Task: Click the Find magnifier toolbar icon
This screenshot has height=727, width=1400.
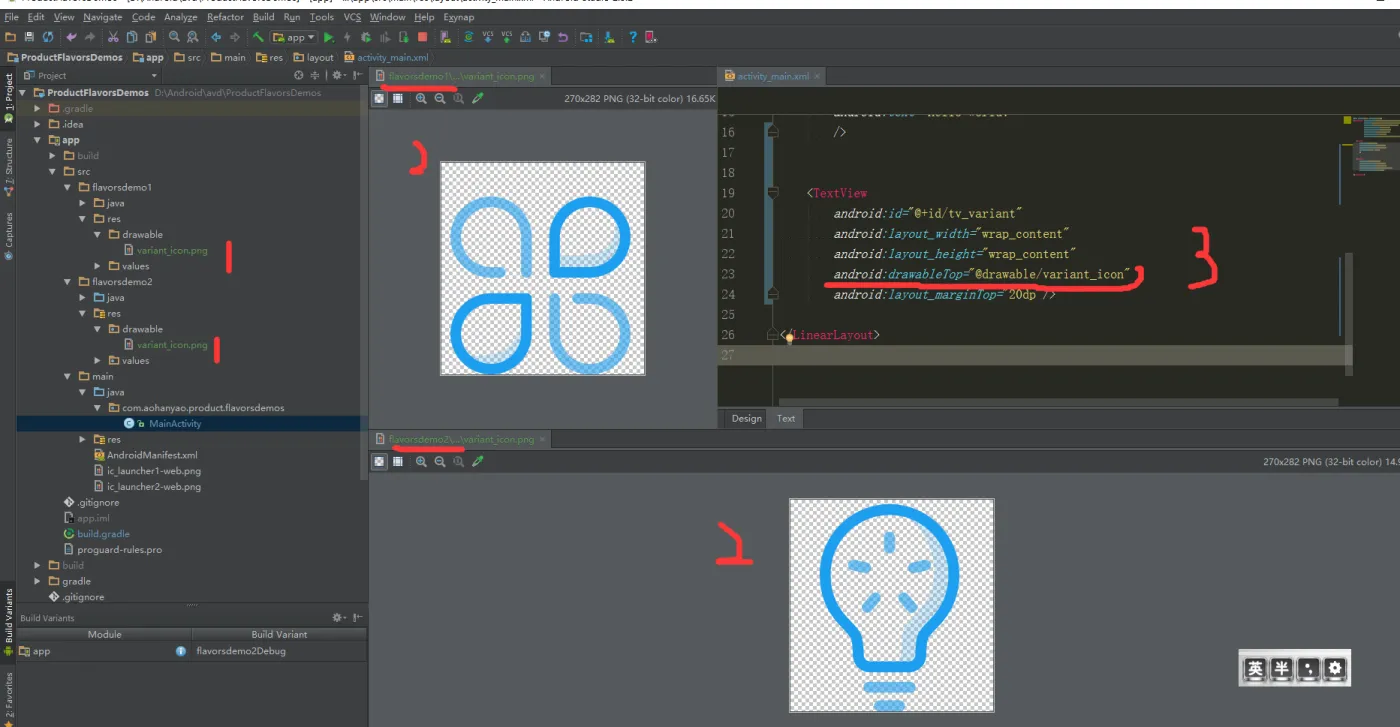Action: (174, 37)
